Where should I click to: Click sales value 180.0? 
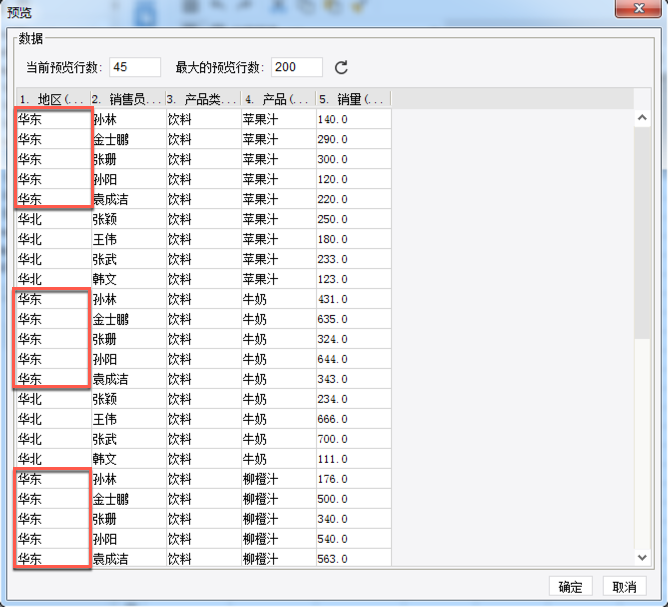(x=332, y=239)
